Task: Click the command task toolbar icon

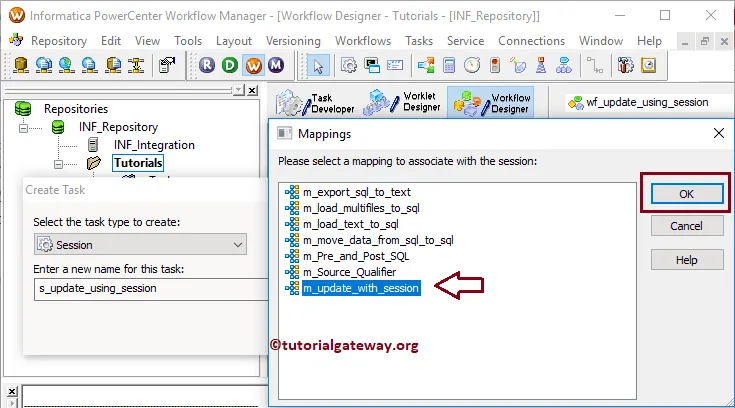Action: click(x=372, y=65)
